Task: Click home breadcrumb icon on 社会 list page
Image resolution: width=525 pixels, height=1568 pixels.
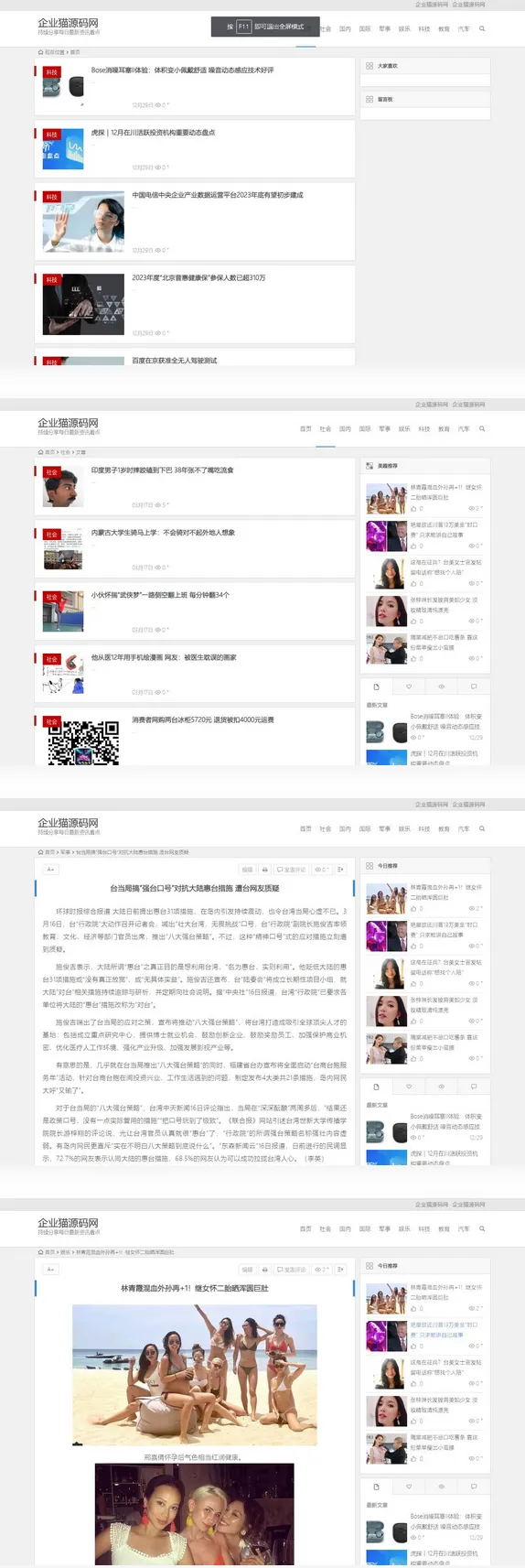Action: coord(40,452)
